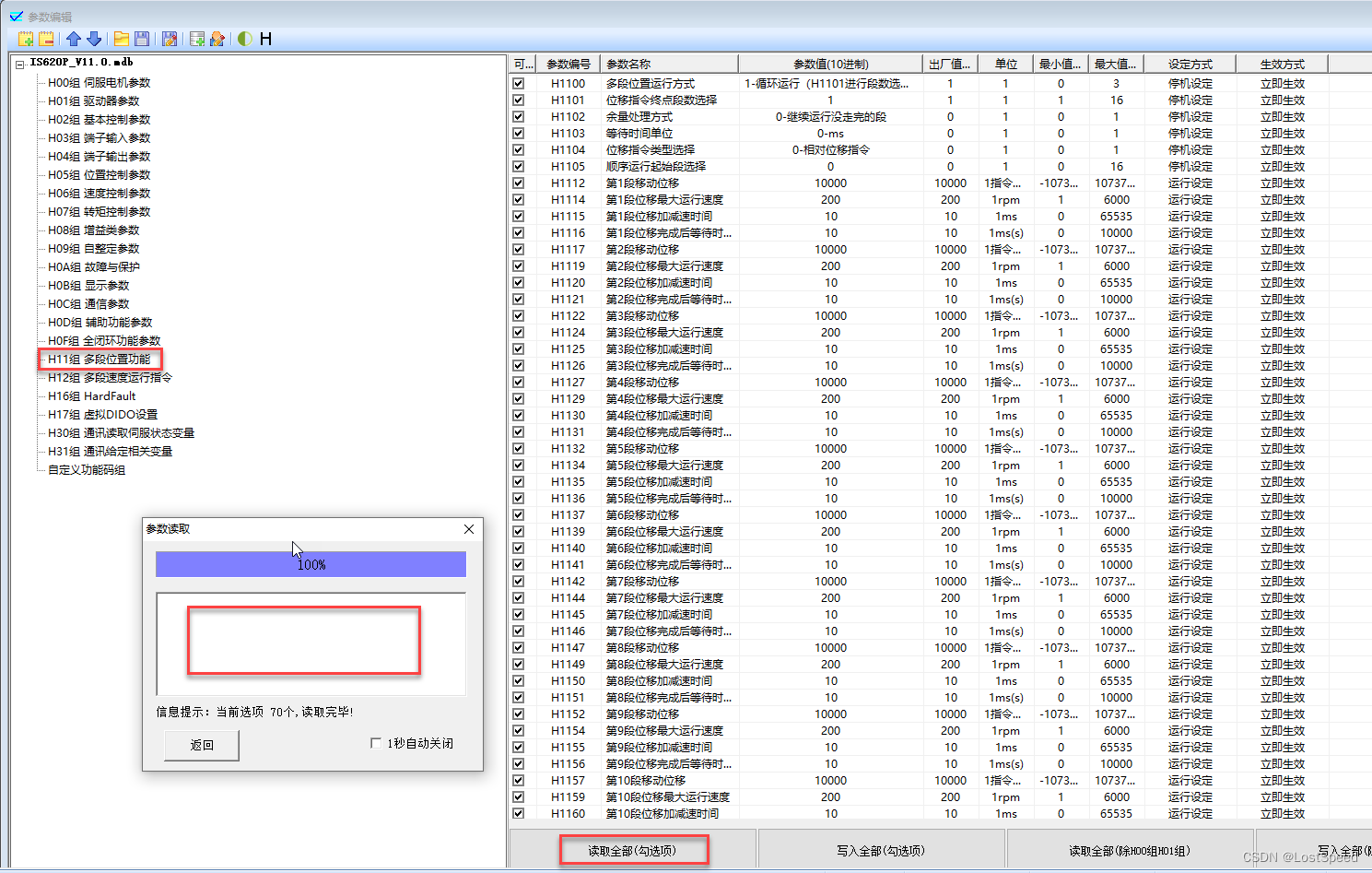Click the H1160 parameter number cell
Viewport: 1372px width, 873px height.
point(569,813)
